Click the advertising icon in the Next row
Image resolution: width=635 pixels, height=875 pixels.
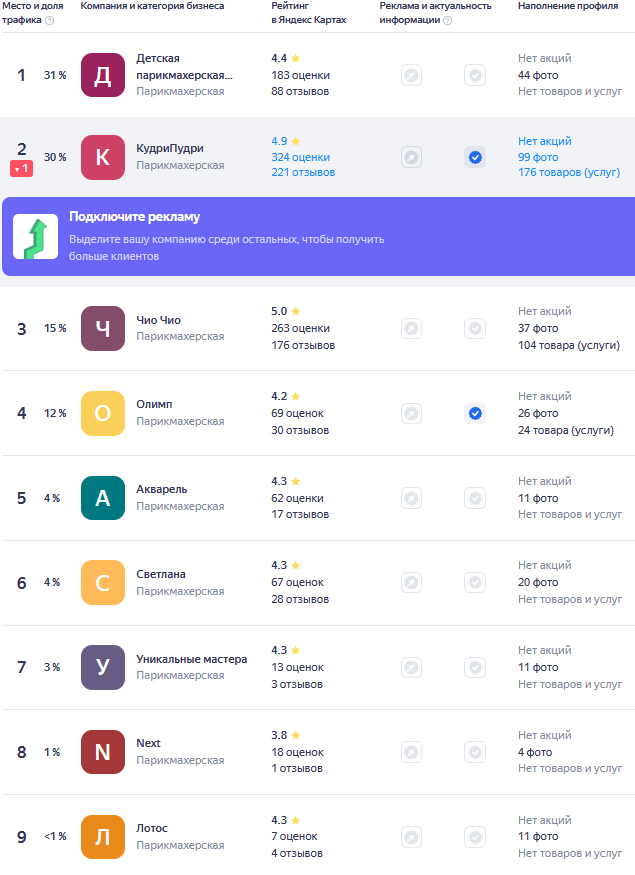(411, 752)
